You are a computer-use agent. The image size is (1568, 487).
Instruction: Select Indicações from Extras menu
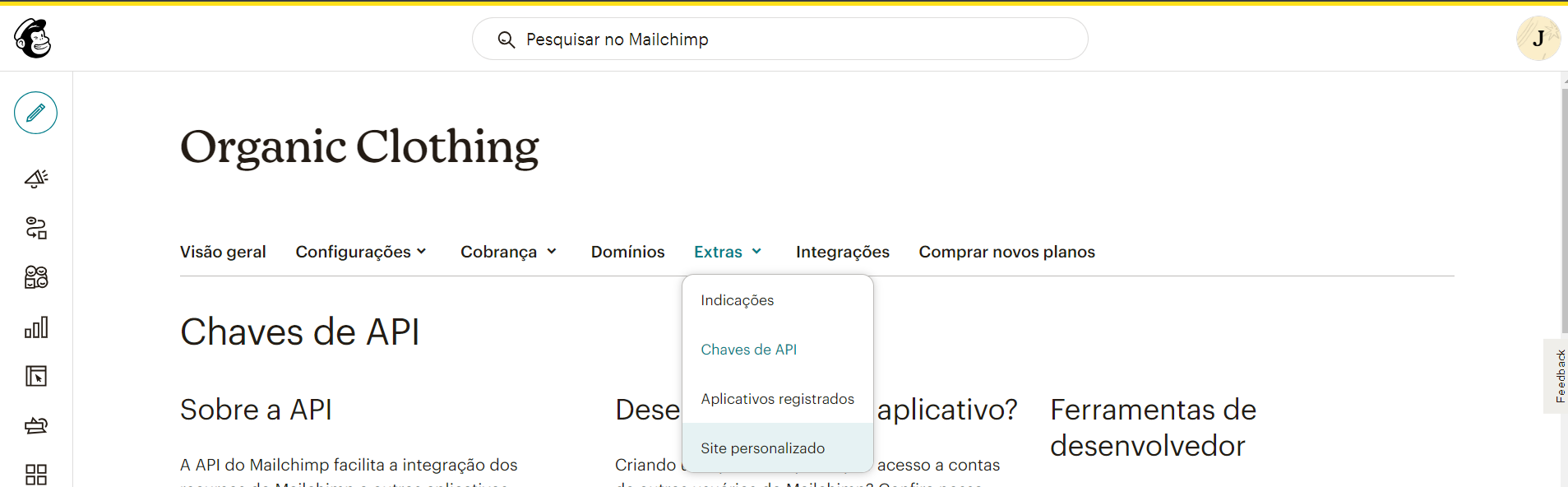pyautogui.click(x=737, y=300)
